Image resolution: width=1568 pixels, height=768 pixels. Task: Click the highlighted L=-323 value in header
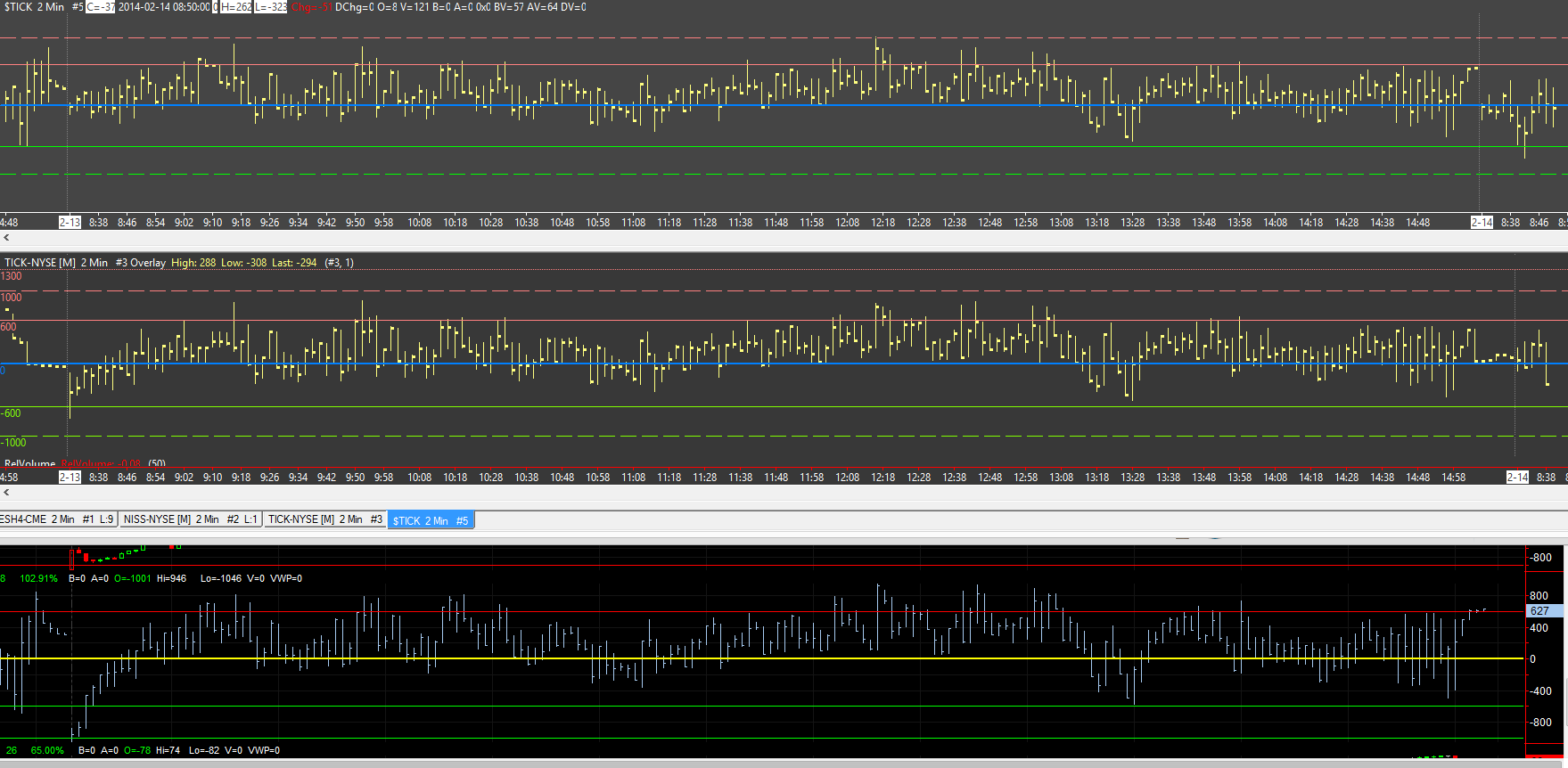tap(271, 7)
